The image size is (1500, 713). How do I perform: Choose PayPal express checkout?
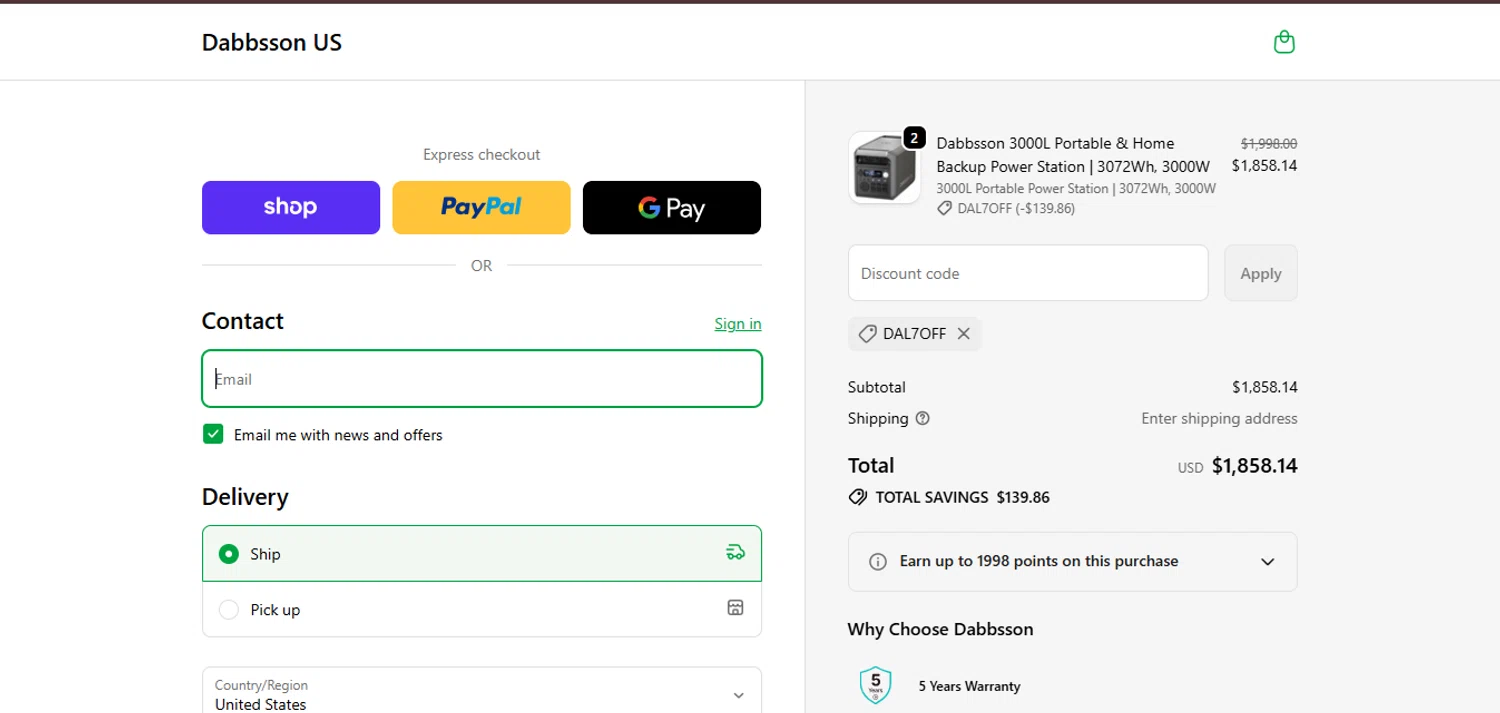click(481, 207)
